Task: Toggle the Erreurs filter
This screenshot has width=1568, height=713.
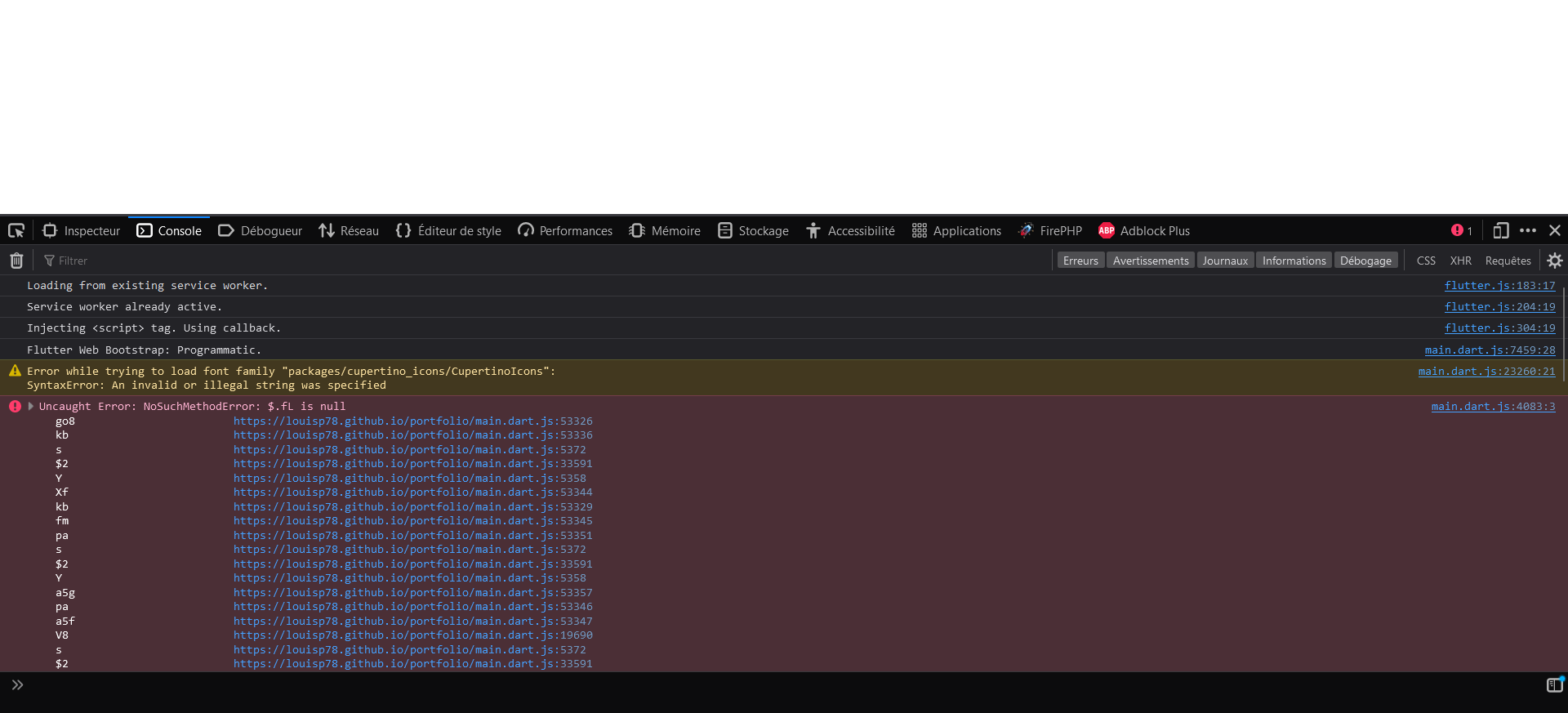Action: [x=1080, y=261]
